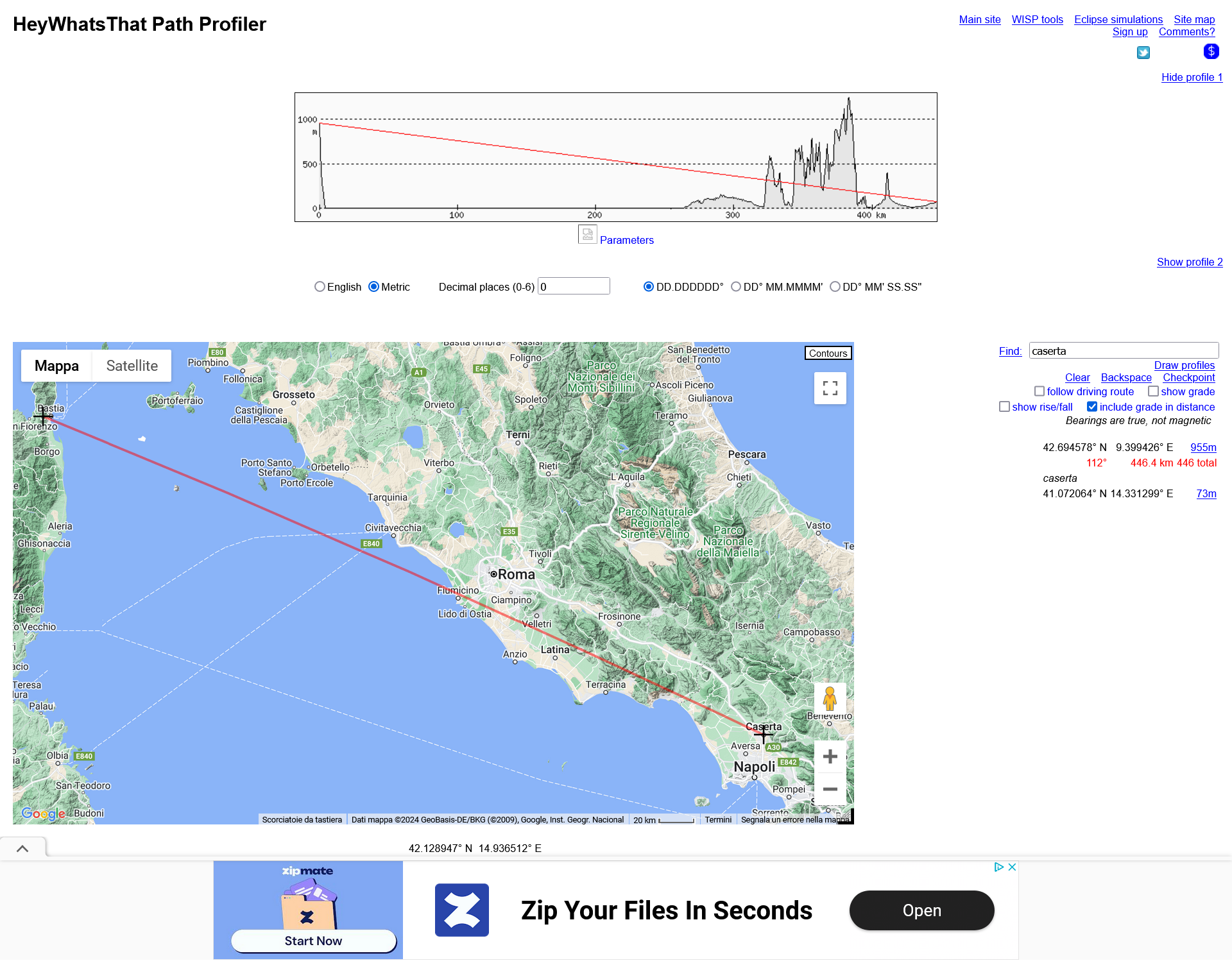Click Open button in ad
1232x972 pixels.
(921, 910)
